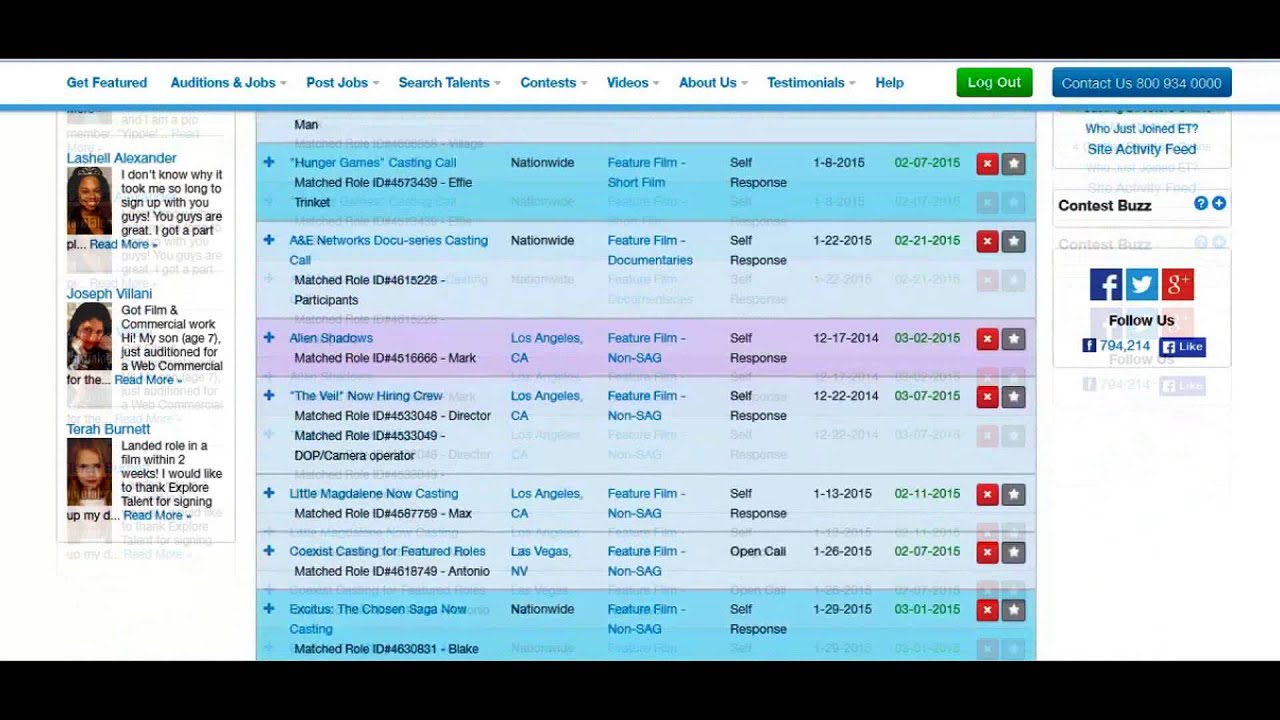Image resolution: width=1280 pixels, height=720 pixels.
Task: Open the A&E Networks Docu-series Casting Call listing
Action: pos(388,250)
